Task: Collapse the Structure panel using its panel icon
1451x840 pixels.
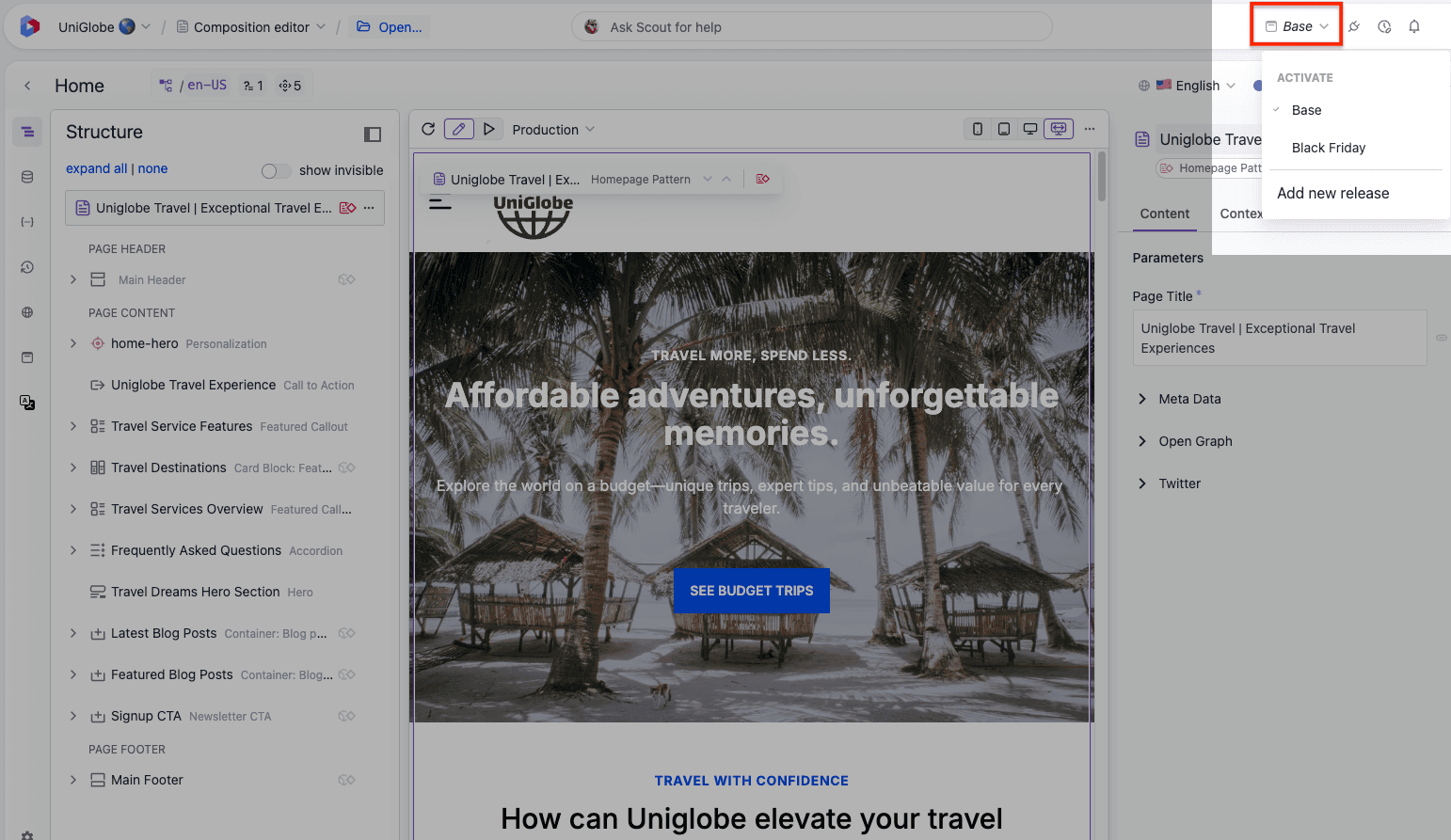Action: tap(373, 135)
